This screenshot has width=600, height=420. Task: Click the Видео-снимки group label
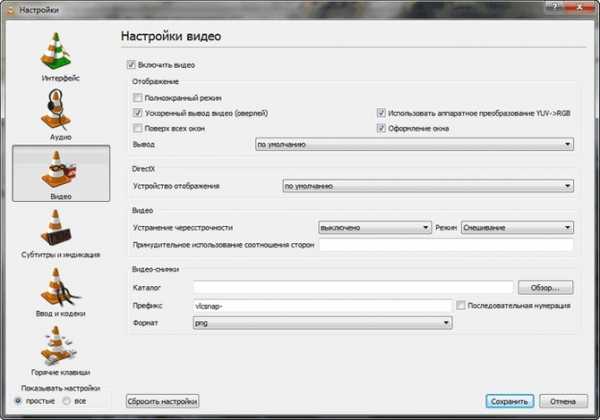click(x=155, y=269)
